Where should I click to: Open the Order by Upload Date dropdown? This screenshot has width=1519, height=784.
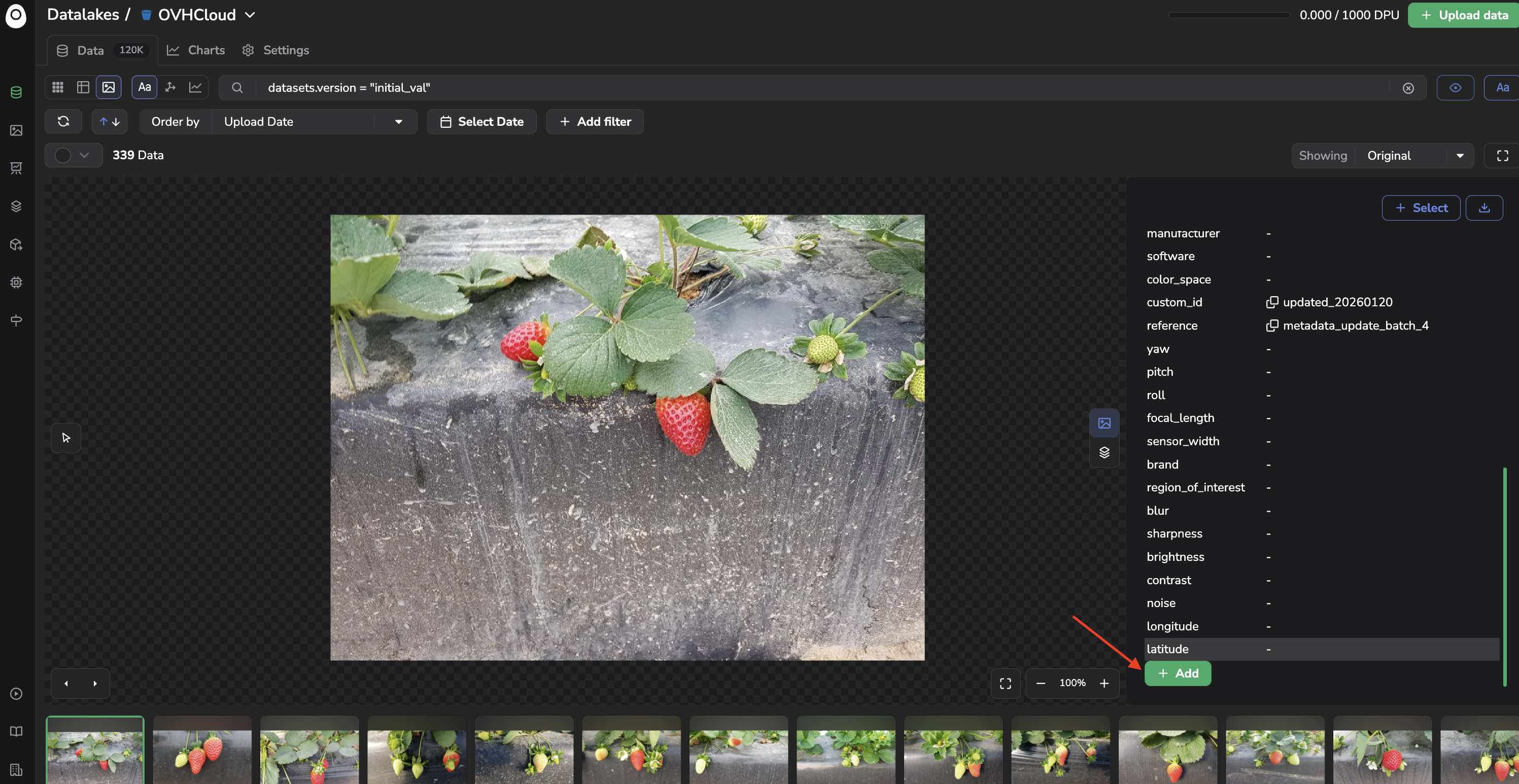tap(314, 121)
